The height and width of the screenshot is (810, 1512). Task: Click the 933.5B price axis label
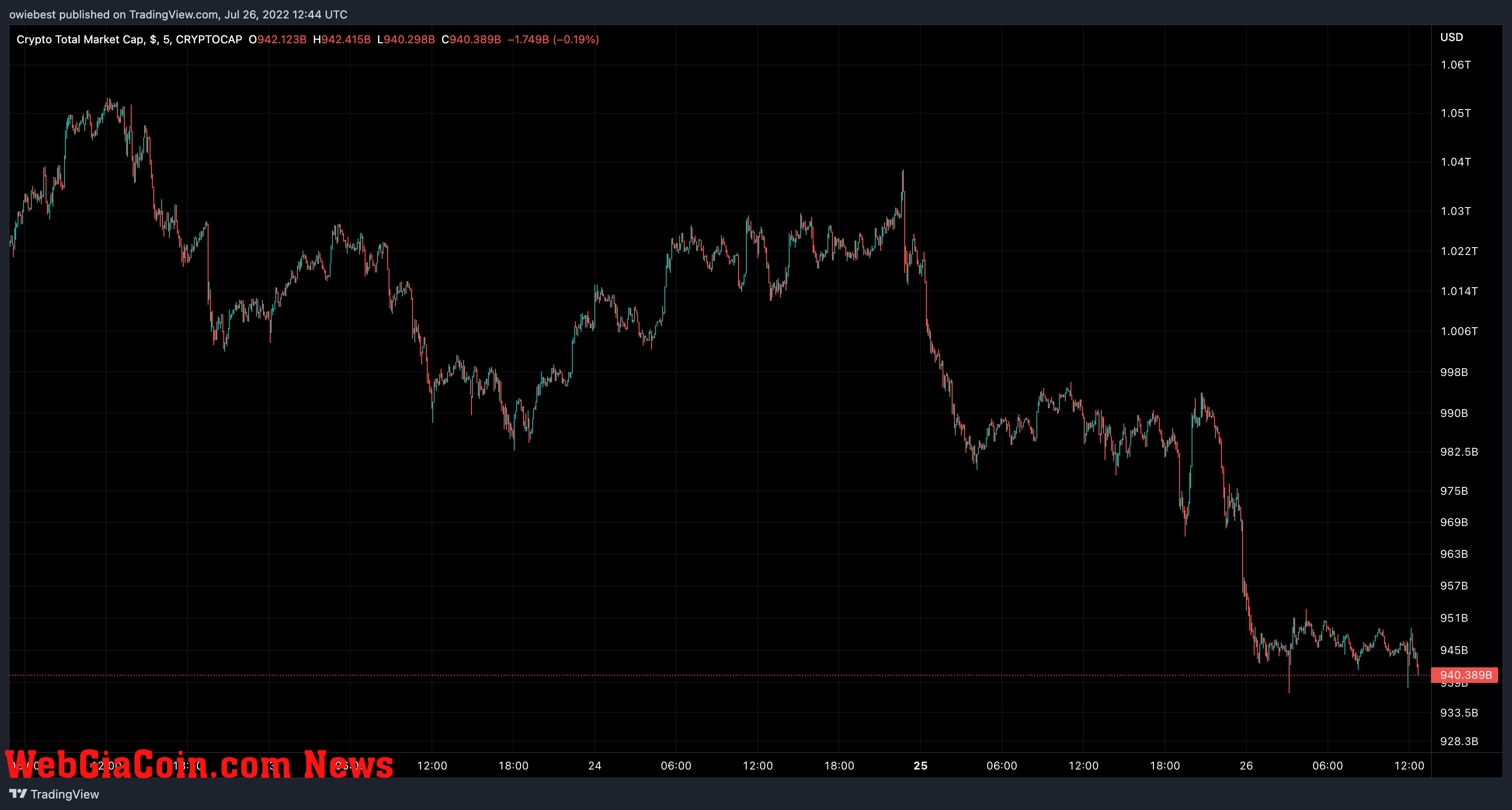(x=1459, y=712)
